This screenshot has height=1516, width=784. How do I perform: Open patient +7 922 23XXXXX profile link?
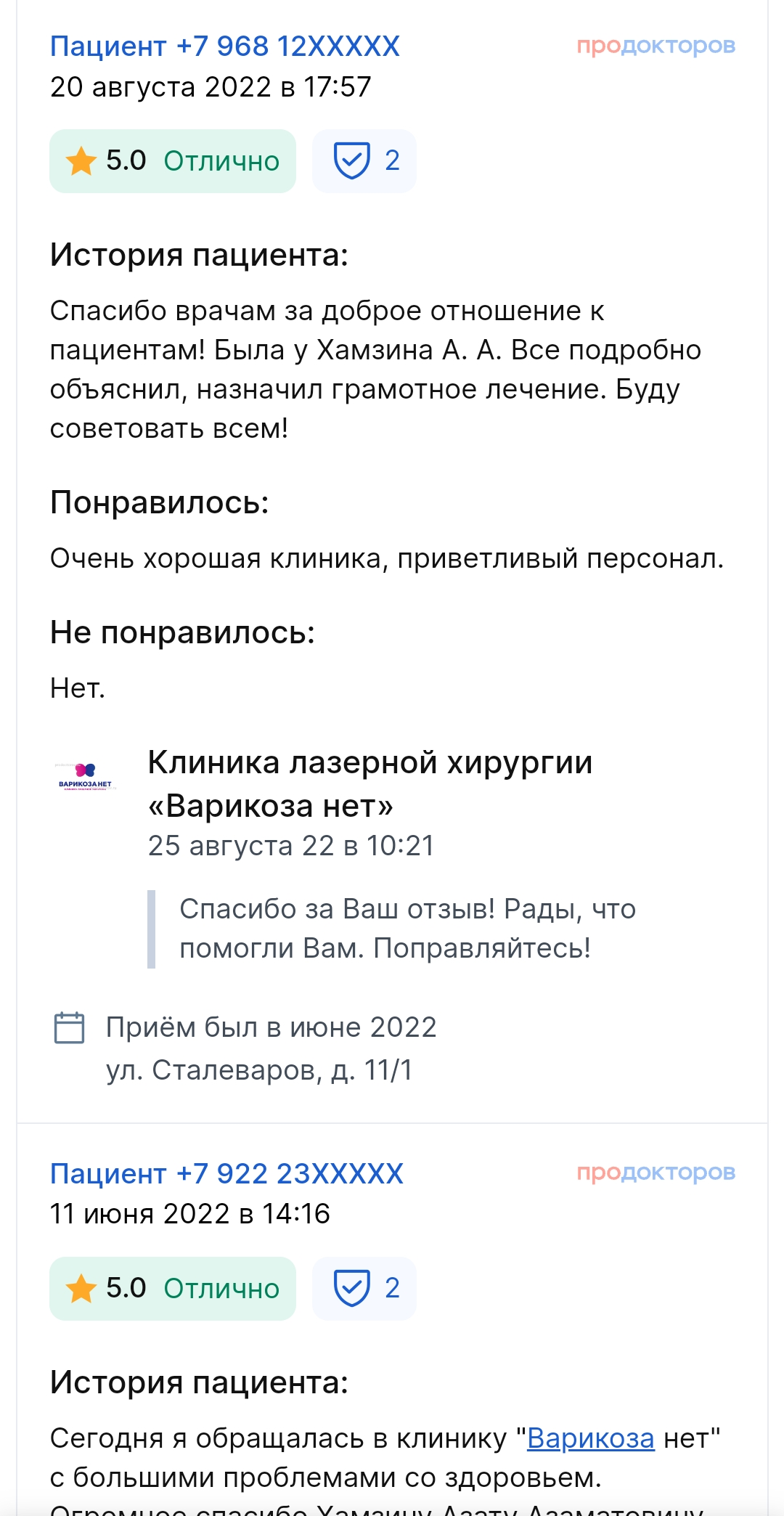click(226, 1173)
